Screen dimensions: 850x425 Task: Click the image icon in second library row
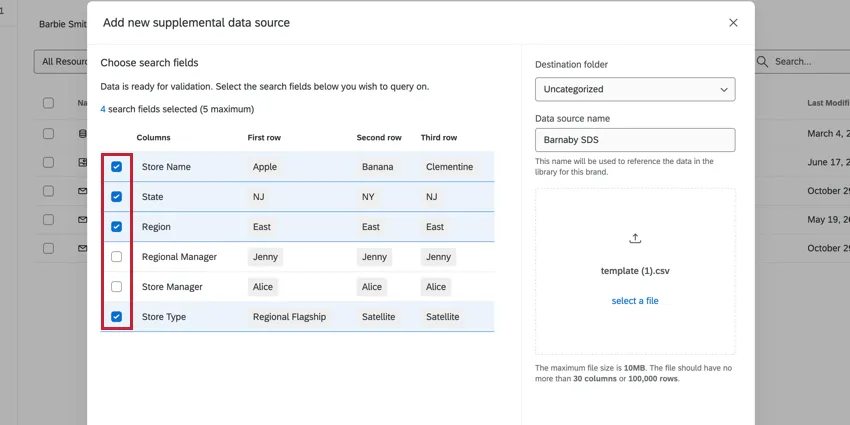coord(82,162)
